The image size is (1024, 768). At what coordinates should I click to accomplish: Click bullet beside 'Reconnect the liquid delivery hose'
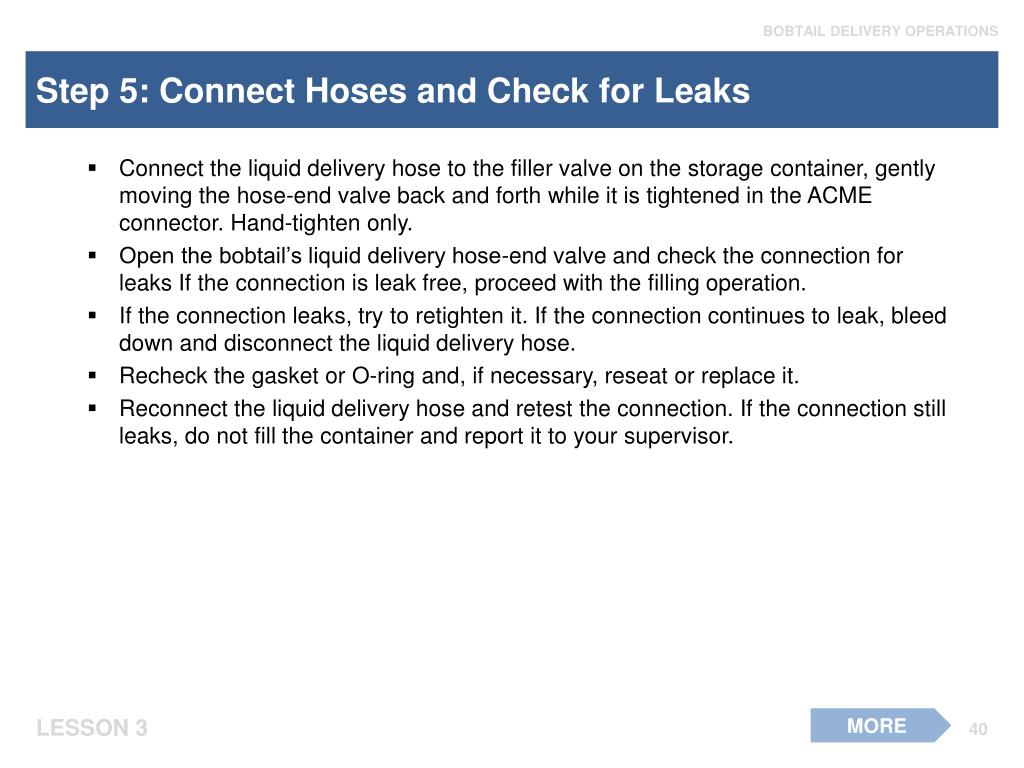click(92, 409)
